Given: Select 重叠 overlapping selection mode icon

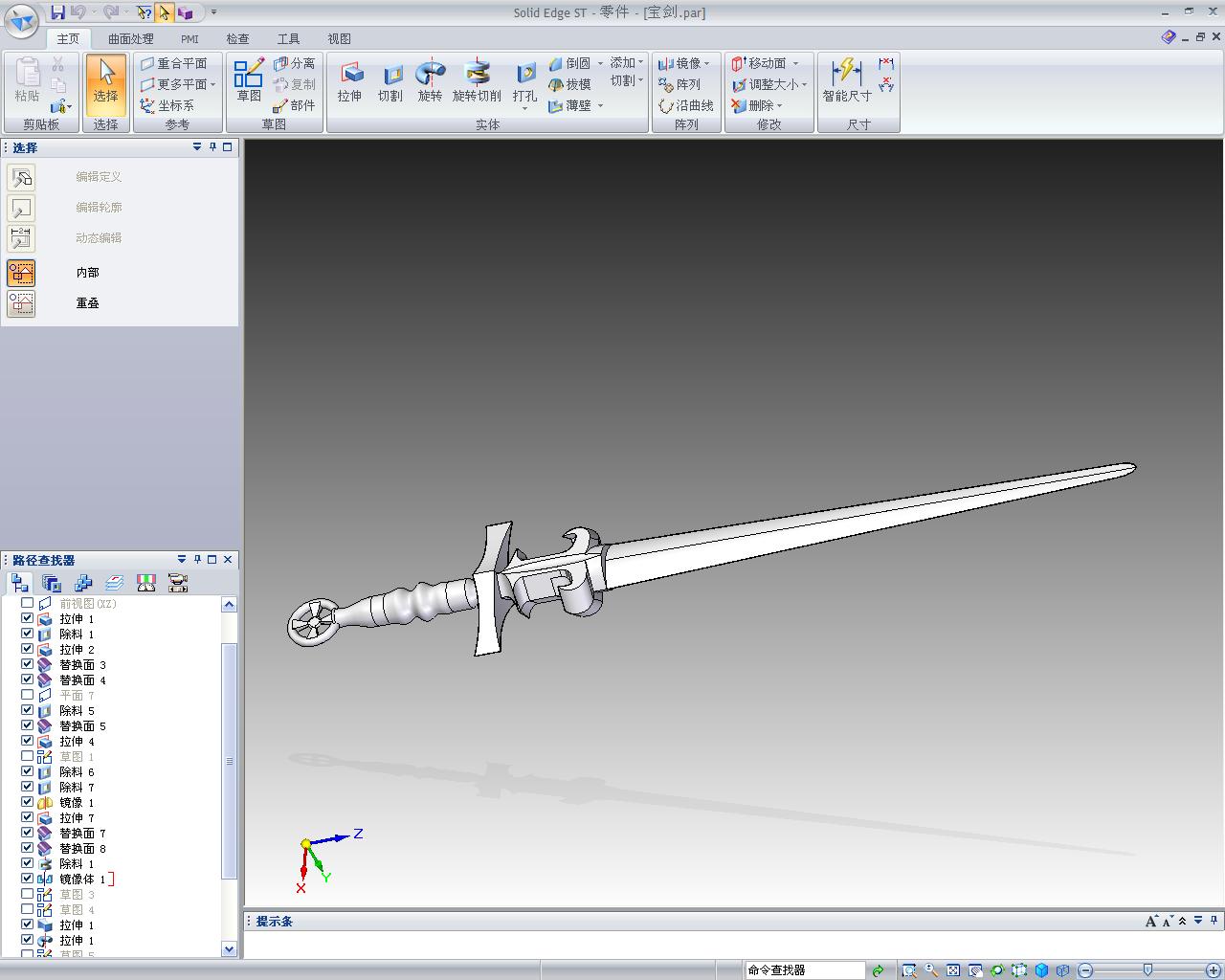Looking at the screenshot, I should point(21,303).
